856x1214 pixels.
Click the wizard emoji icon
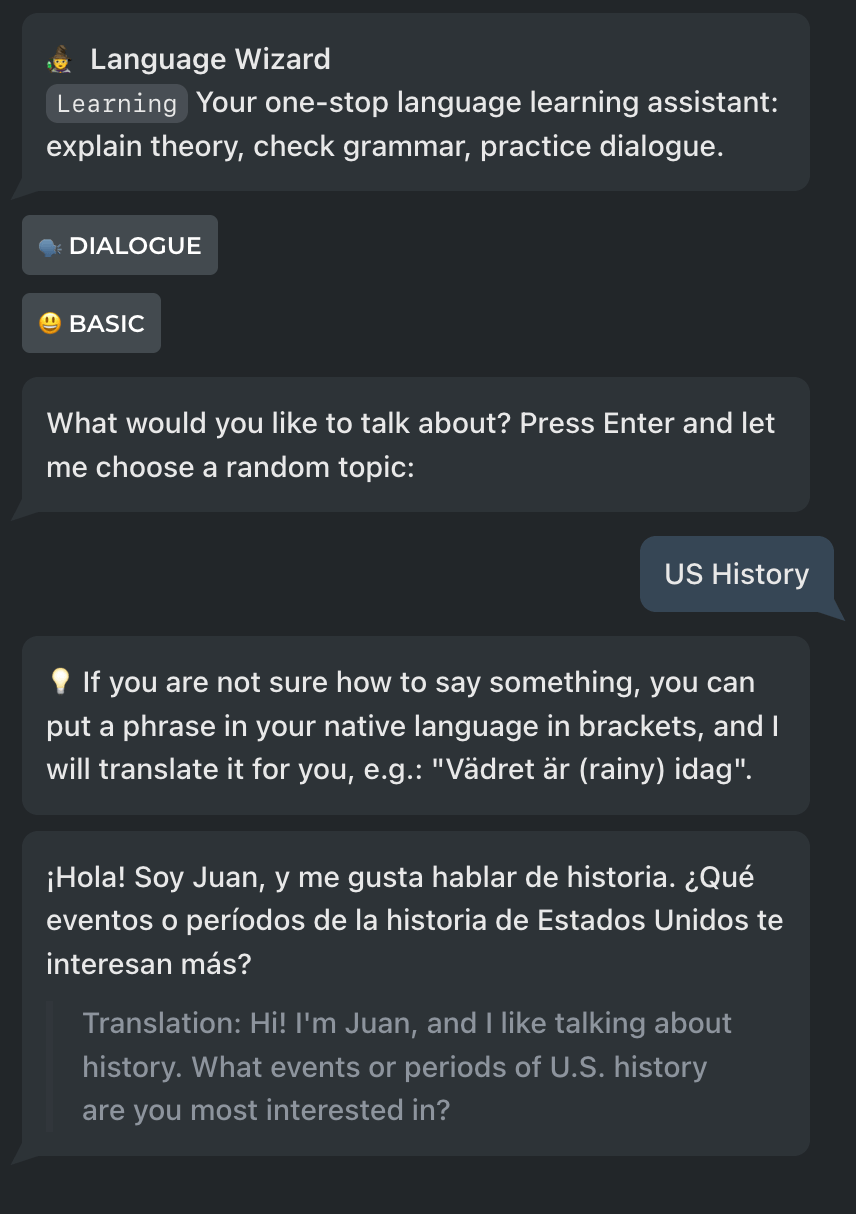[58, 60]
